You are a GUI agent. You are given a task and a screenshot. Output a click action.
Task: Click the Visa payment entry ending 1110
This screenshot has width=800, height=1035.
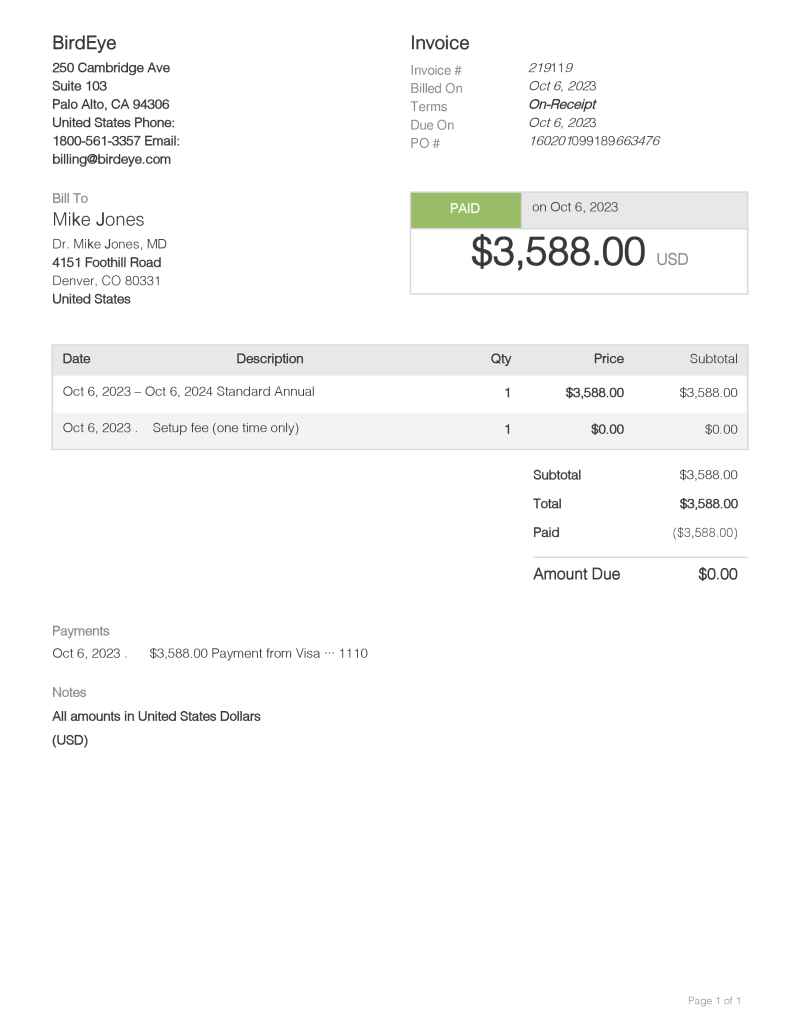point(258,654)
